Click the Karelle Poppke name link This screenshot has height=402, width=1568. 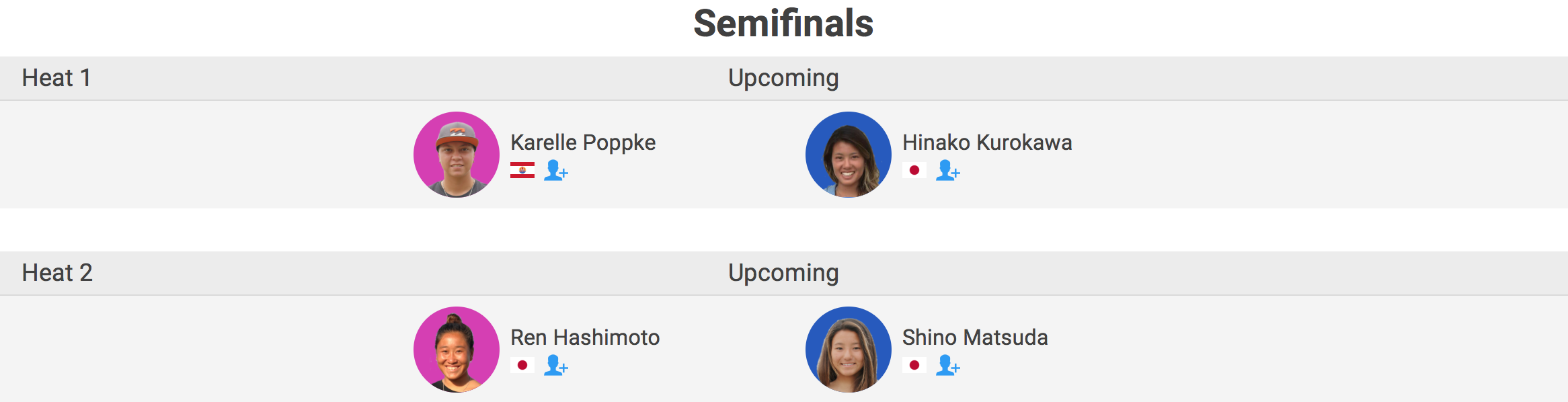tap(583, 143)
